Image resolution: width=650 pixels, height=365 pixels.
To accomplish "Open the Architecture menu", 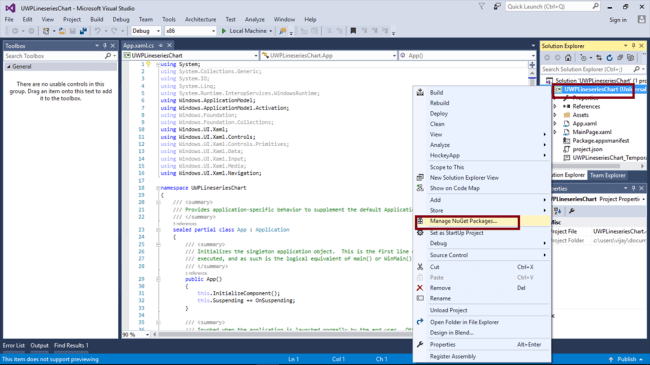I will [200, 19].
